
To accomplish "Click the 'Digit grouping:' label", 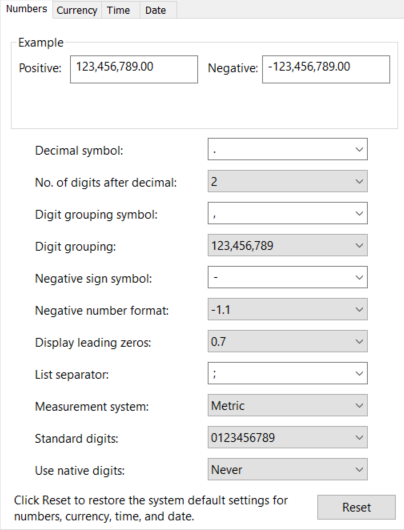I will tap(75, 247).
